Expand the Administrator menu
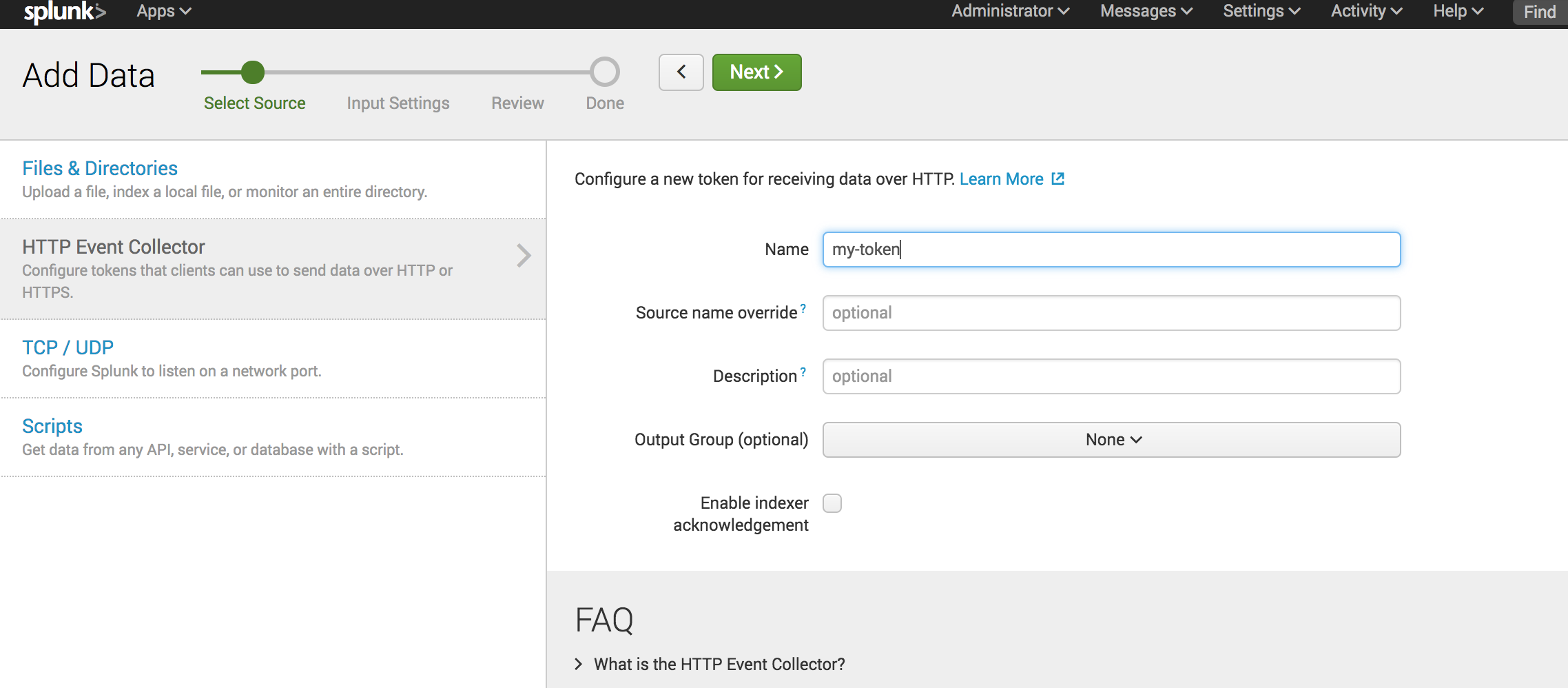This screenshot has width=1568, height=688. coord(1010,12)
